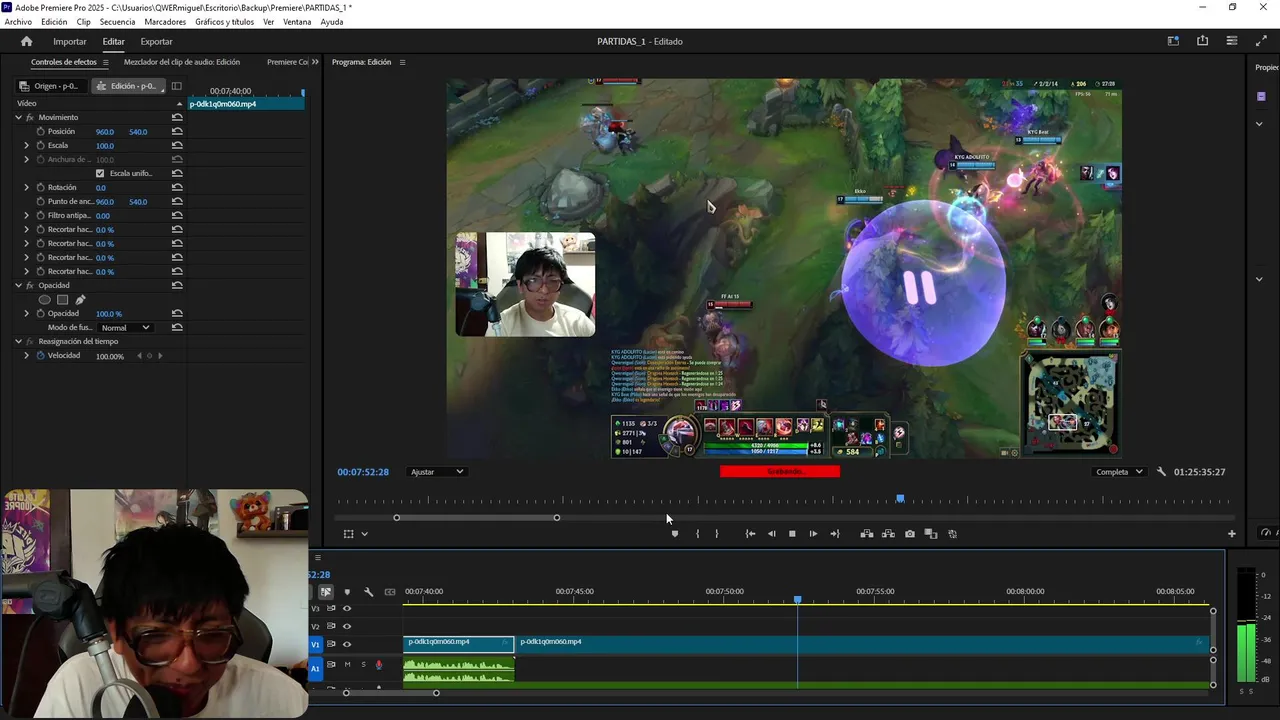Reset the Modo de fusión parameter
The width and height of the screenshot is (1280, 720).
(x=177, y=327)
